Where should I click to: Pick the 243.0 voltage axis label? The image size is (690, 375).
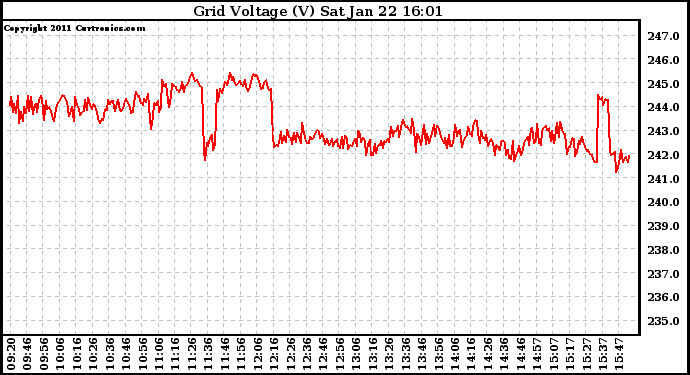pos(663,132)
